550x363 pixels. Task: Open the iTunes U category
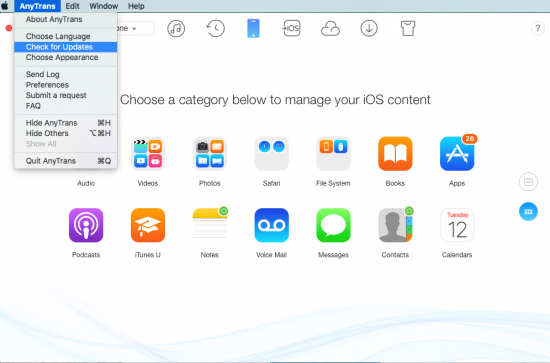[148, 225]
